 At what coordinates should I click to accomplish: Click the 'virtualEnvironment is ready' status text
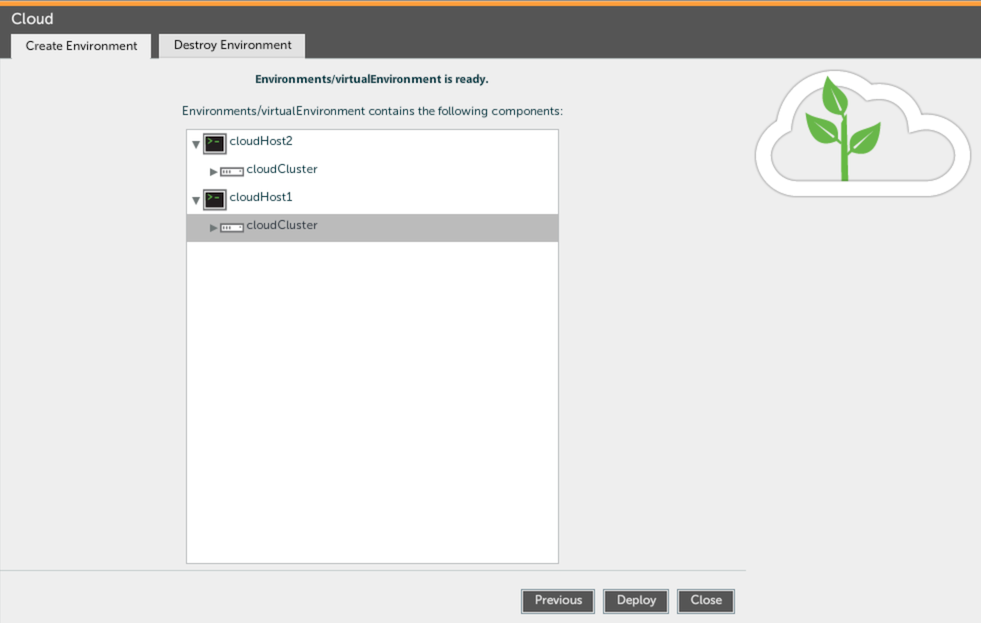pos(372,78)
